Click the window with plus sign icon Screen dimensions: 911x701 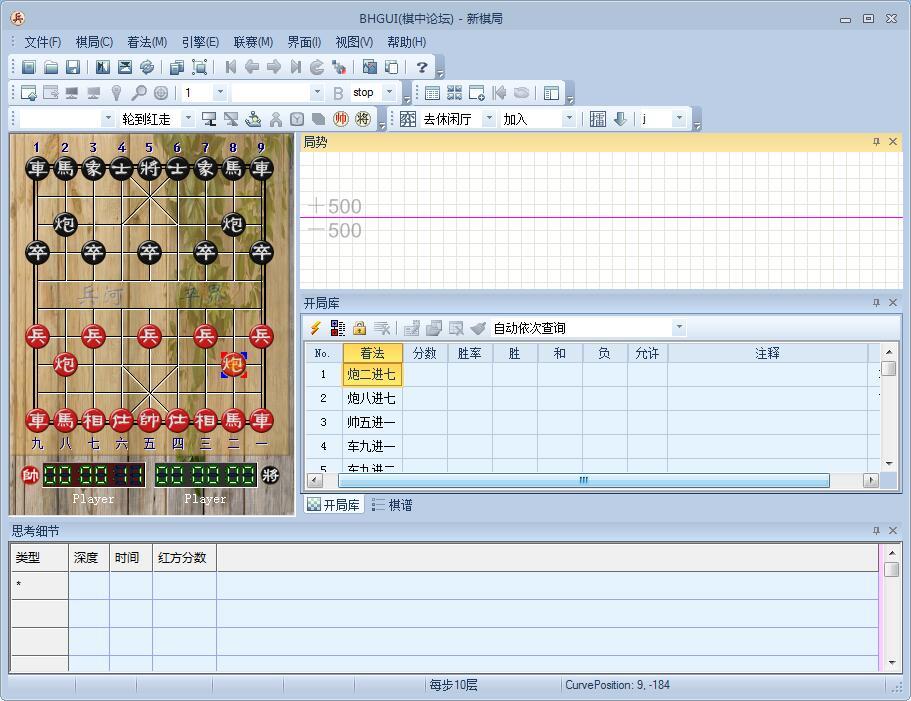click(476, 92)
